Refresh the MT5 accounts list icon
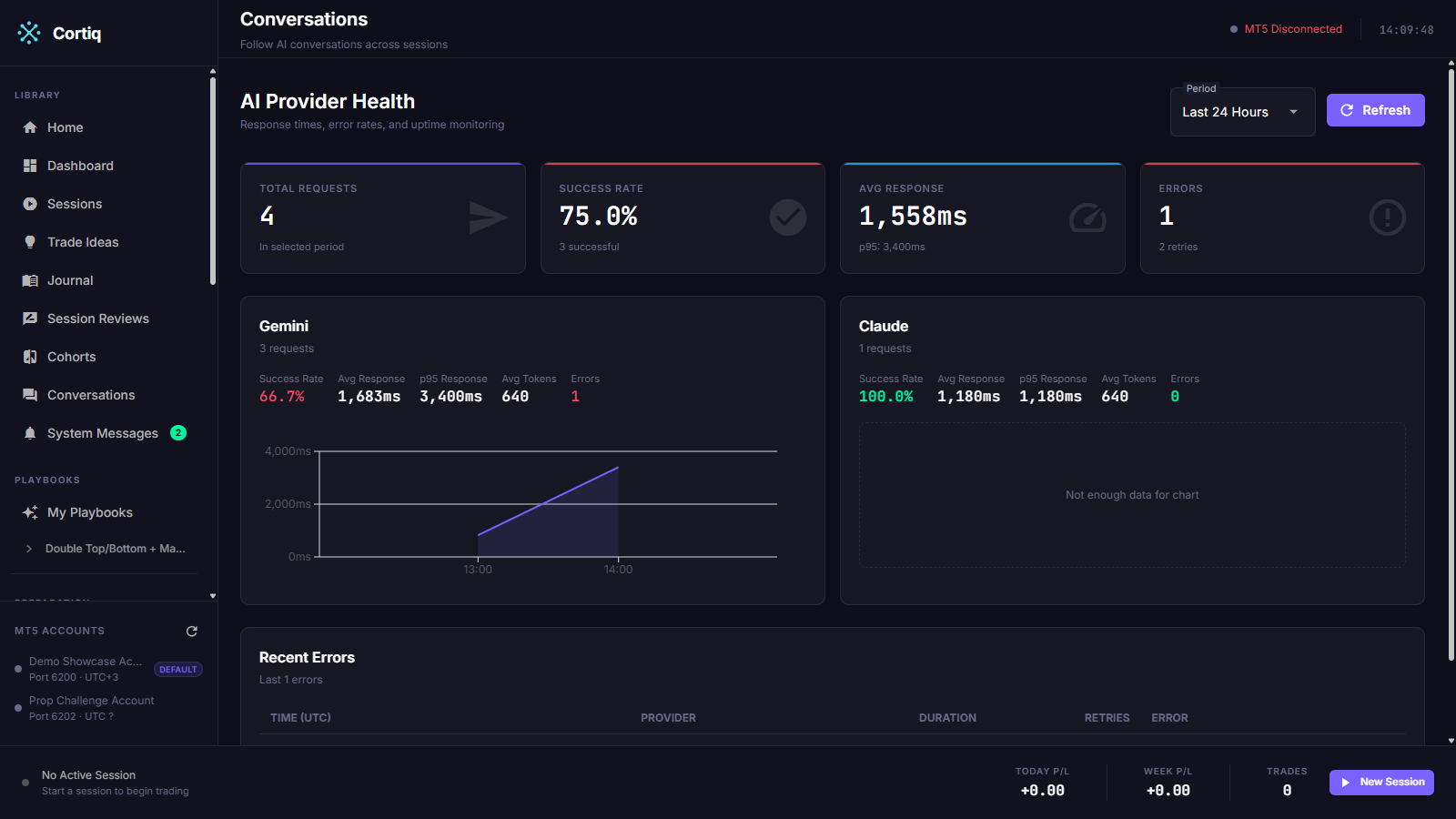This screenshot has width=1456, height=819. pos(192,631)
